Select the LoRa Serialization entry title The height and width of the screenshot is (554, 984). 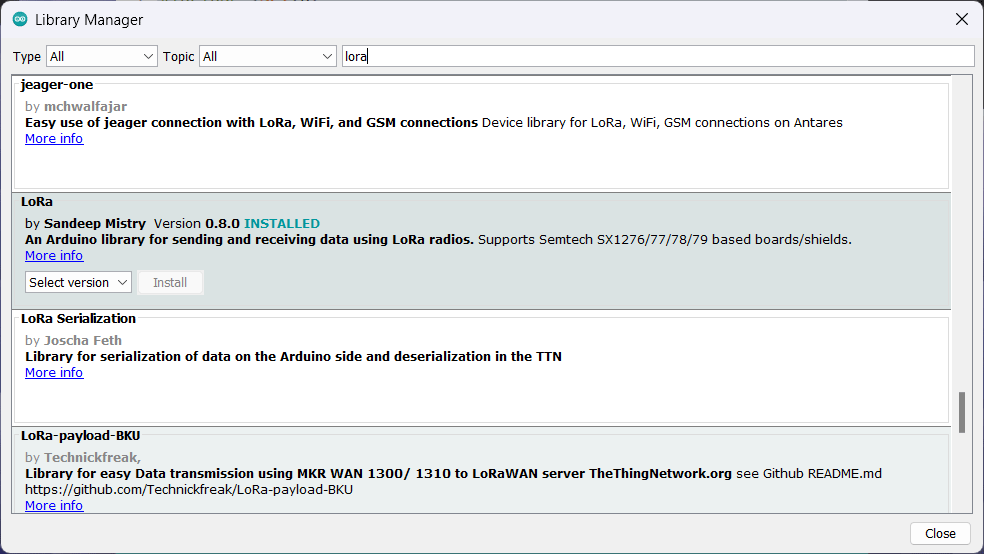coord(78,319)
